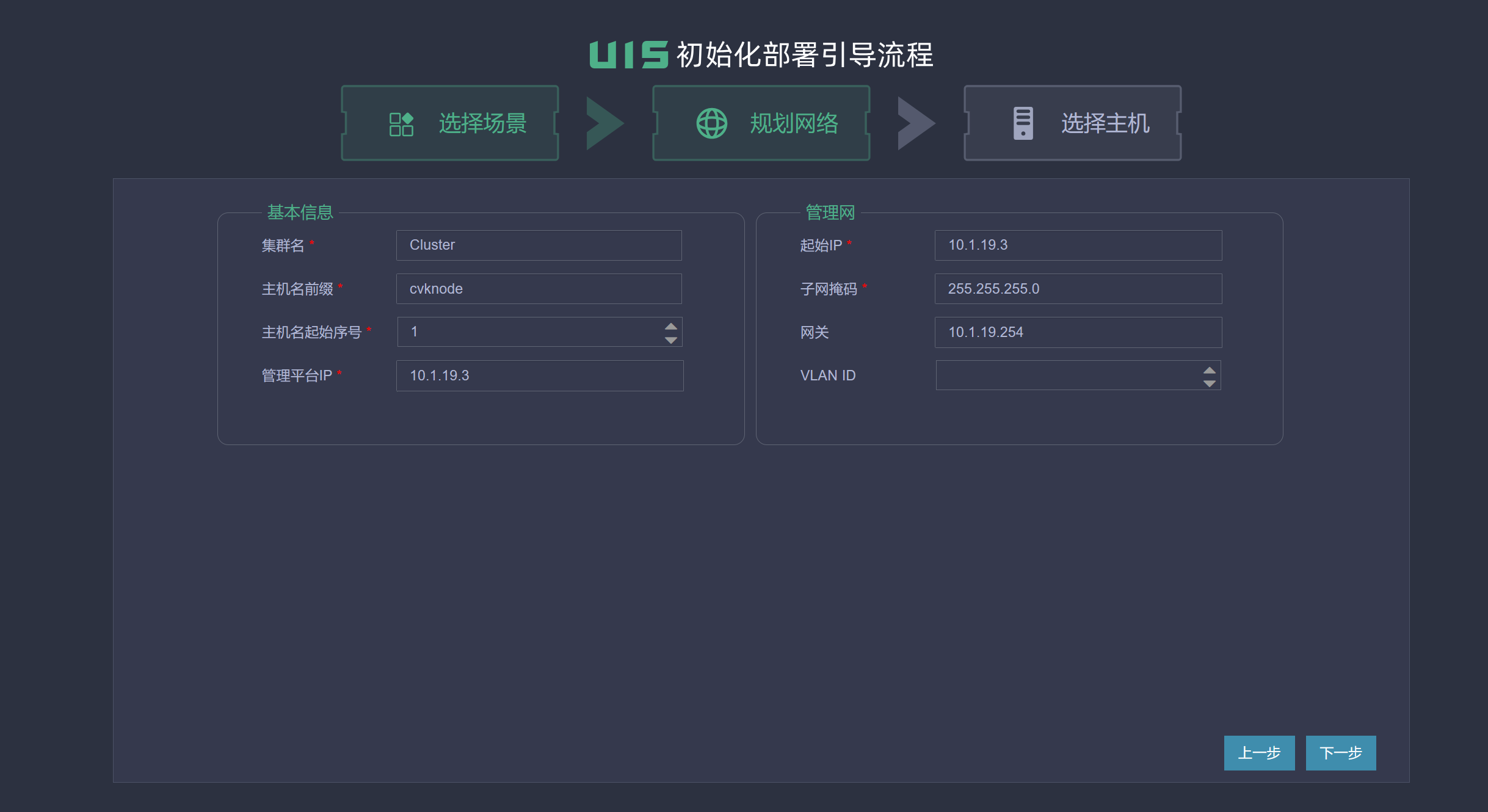This screenshot has width=1488, height=812.
Task: Edit the 管理平台IP input field
Action: click(x=539, y=375)
